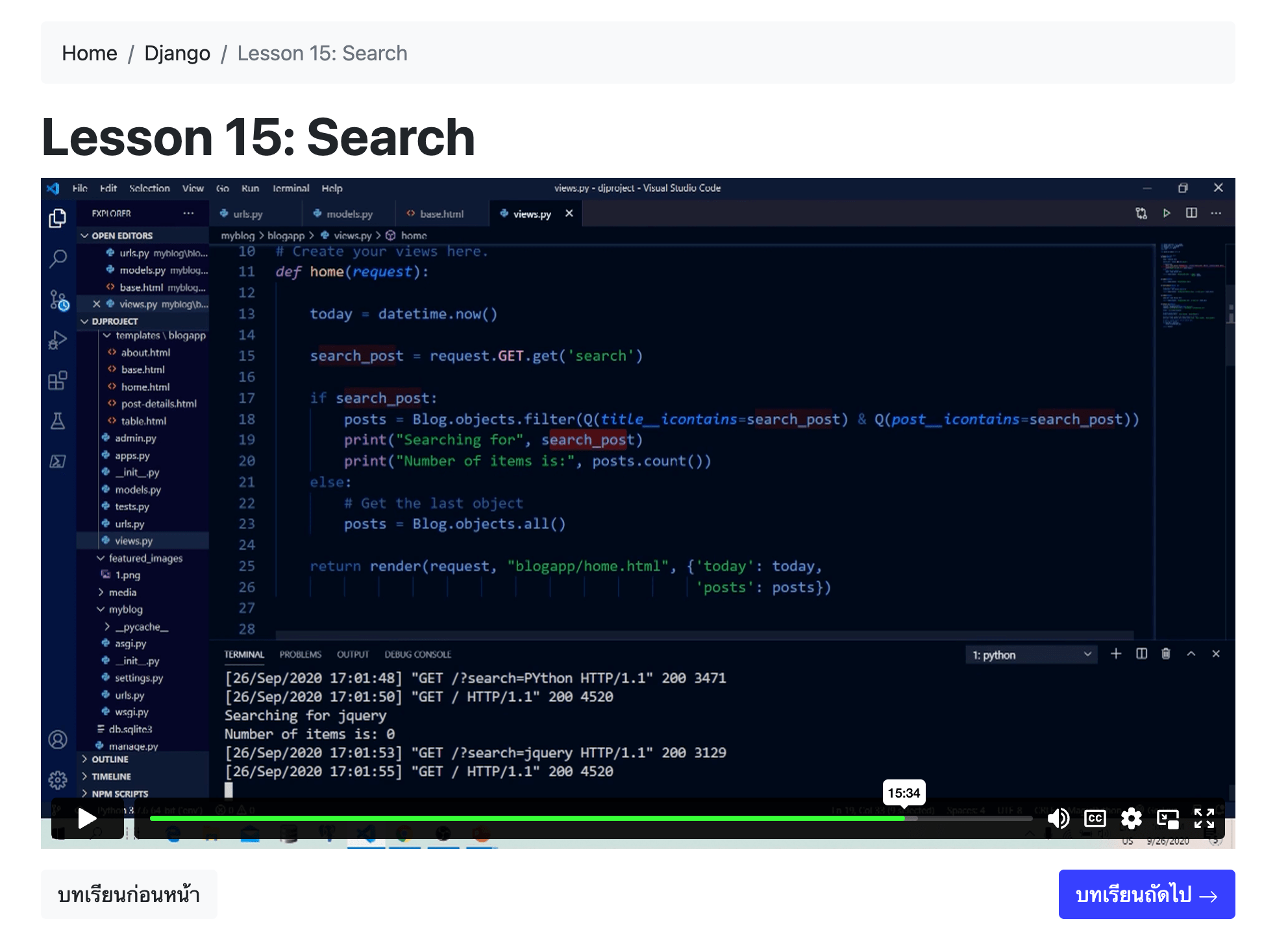Open the Selection menu
This screenshot has height=941, width=1288.
(x=149, y=188)
